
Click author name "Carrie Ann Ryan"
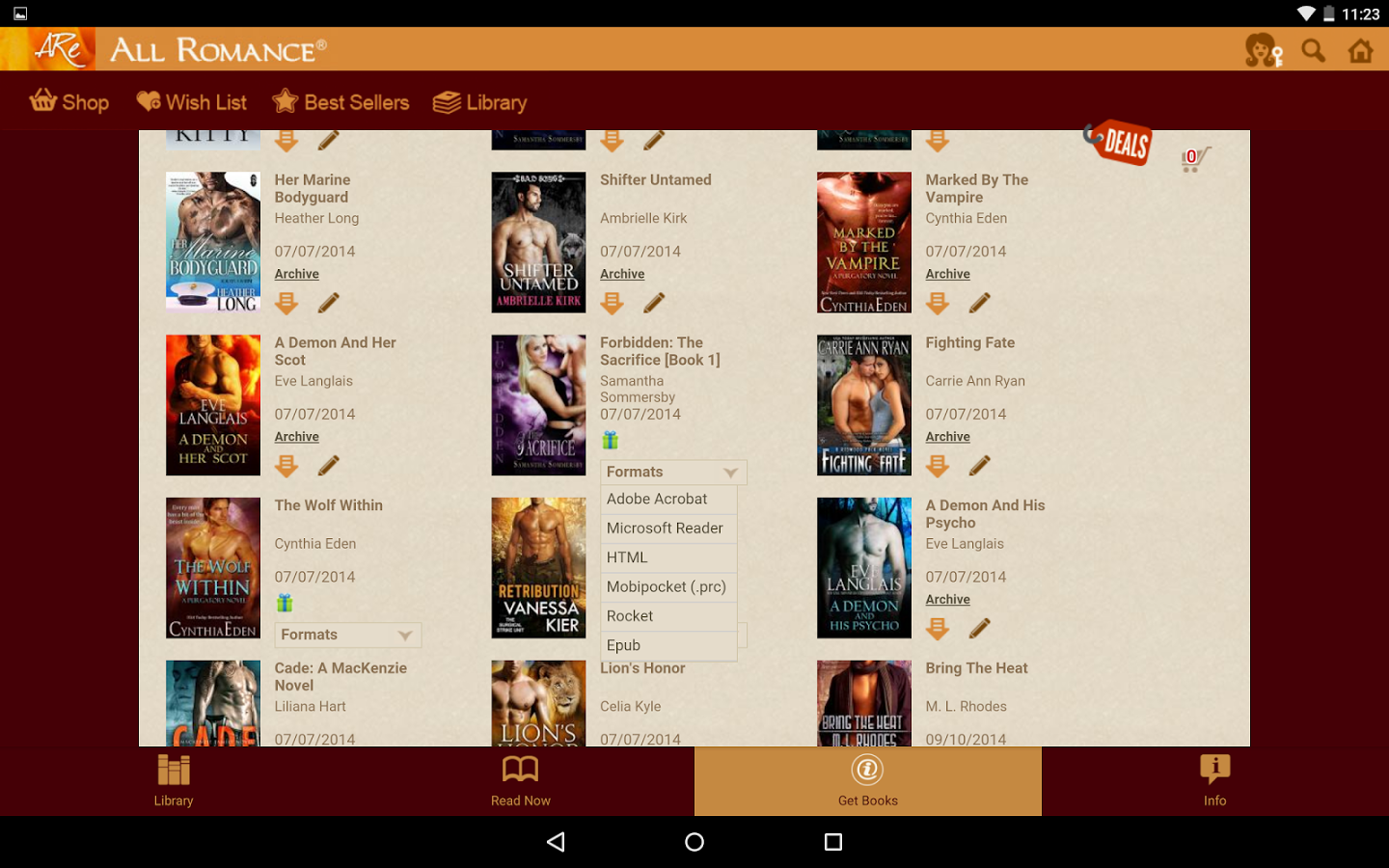point(975,382)
